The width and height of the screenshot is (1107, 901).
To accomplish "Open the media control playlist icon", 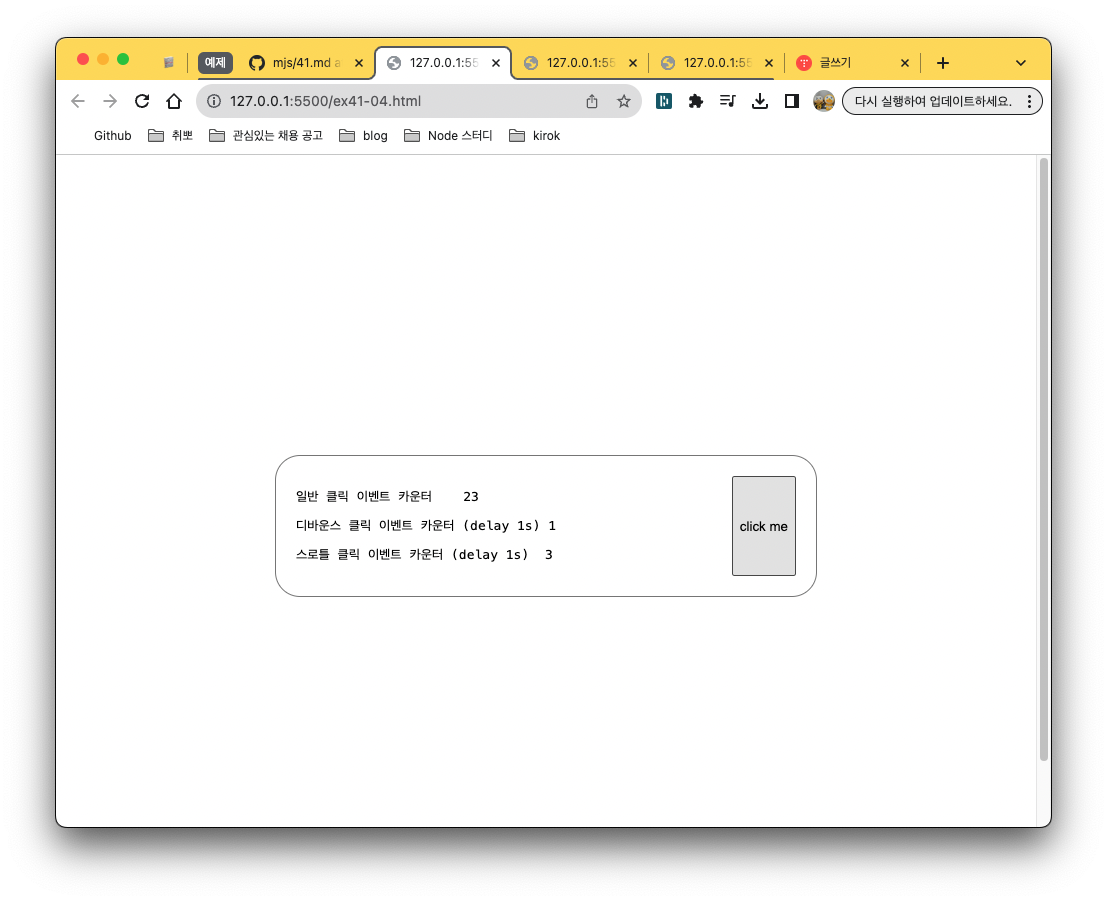I will coord(727,101).
